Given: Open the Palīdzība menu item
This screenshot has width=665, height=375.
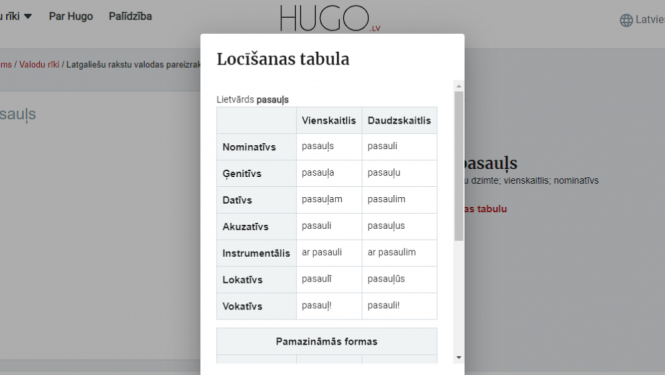Looking at the screenshot, I should click(130, 16).
